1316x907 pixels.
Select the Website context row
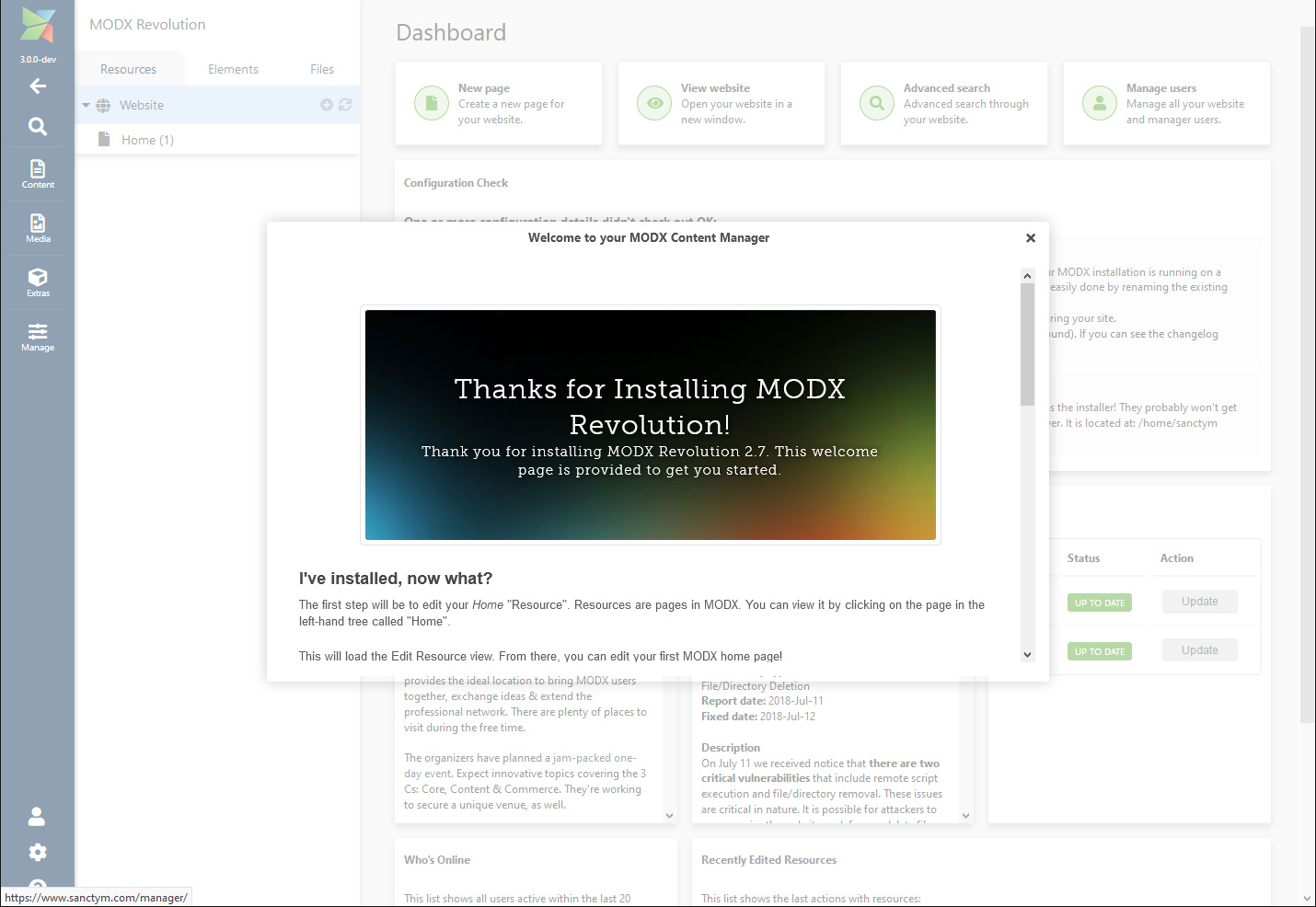click(x=217, y=105)
